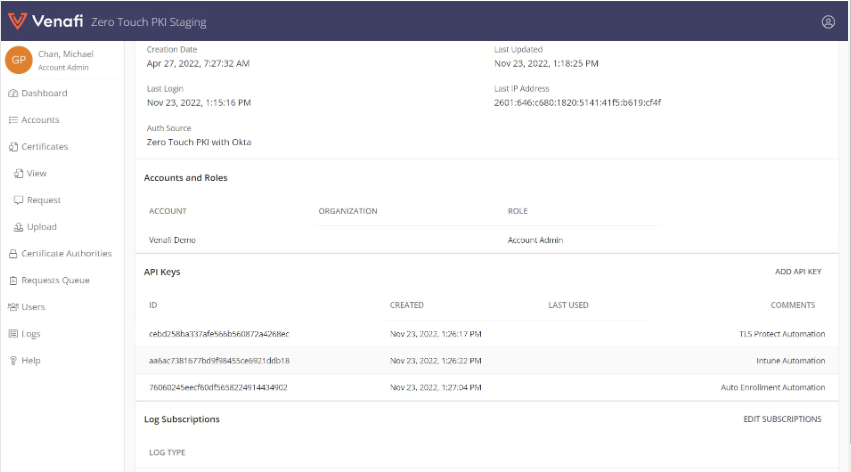Viewport: 851px width, 472px height.
Task: Sort API keys by CREATED column
Action: 406,305
